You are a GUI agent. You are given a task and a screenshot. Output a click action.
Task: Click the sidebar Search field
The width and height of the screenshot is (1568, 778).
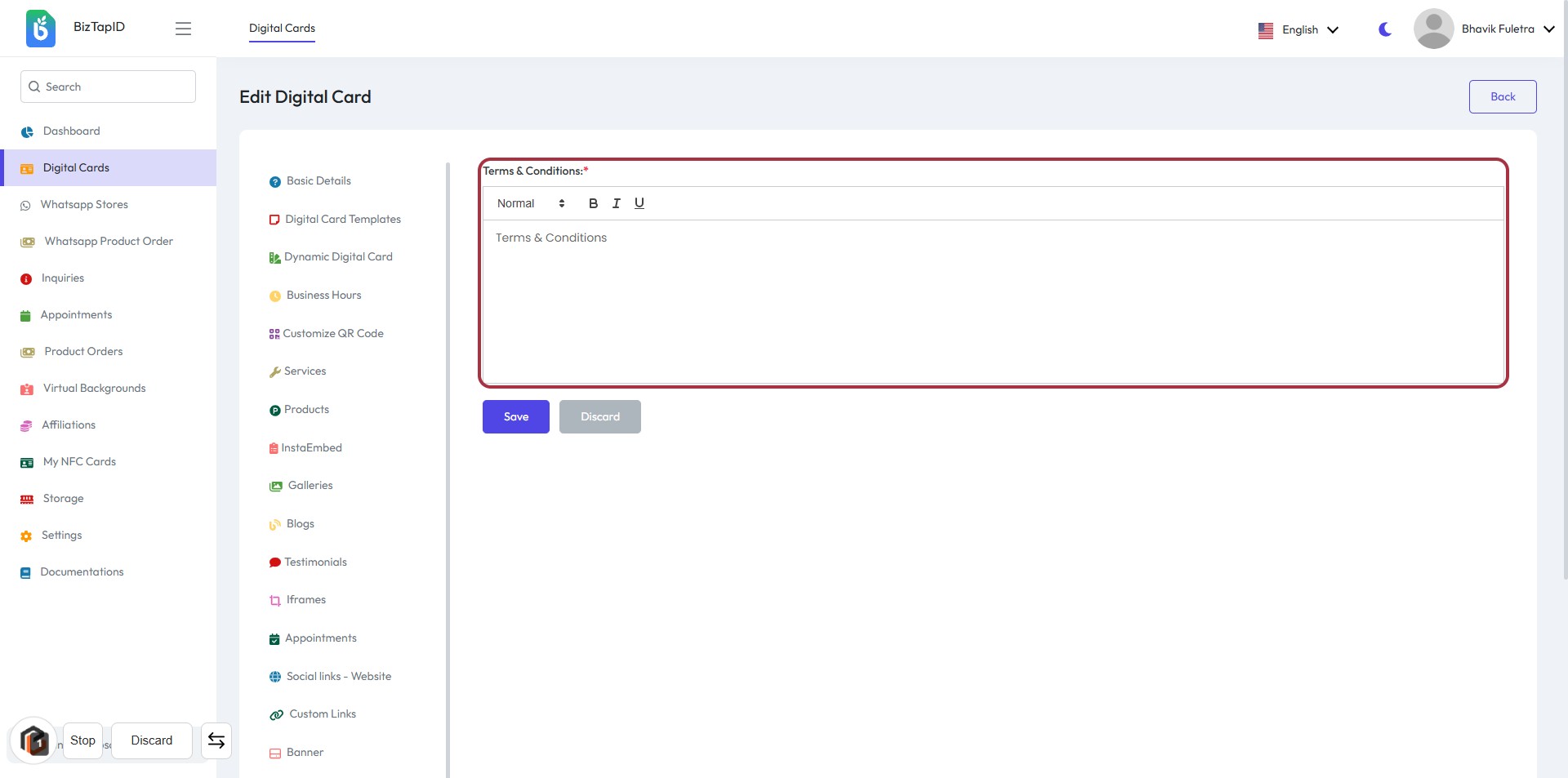(108, 87)
